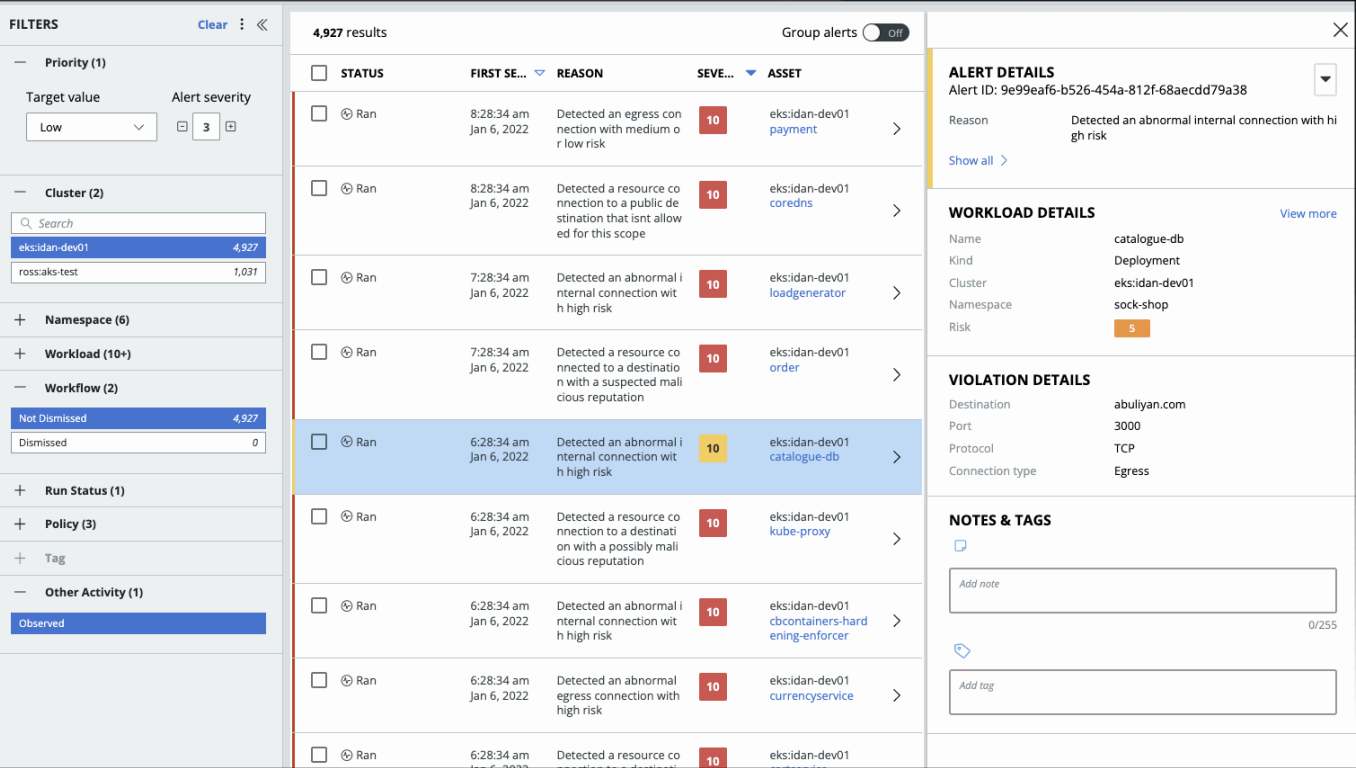Image resolution: width=1356 pixels, height=768 pixels.
Task: Check the select-all alerts checkbox
Action: tap(319, 73)
